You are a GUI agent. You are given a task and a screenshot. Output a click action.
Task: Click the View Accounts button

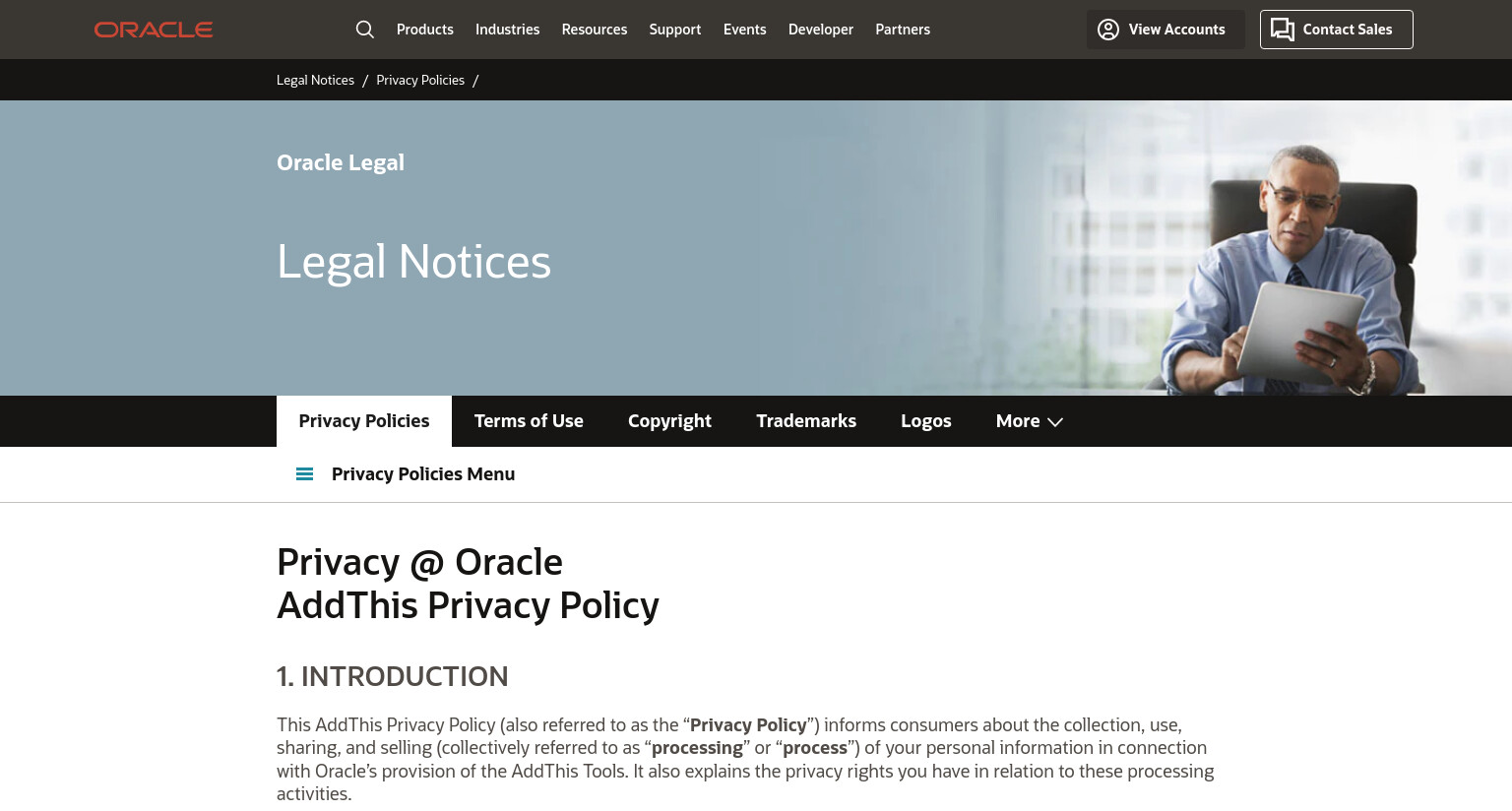click(x=1165, y=30)
